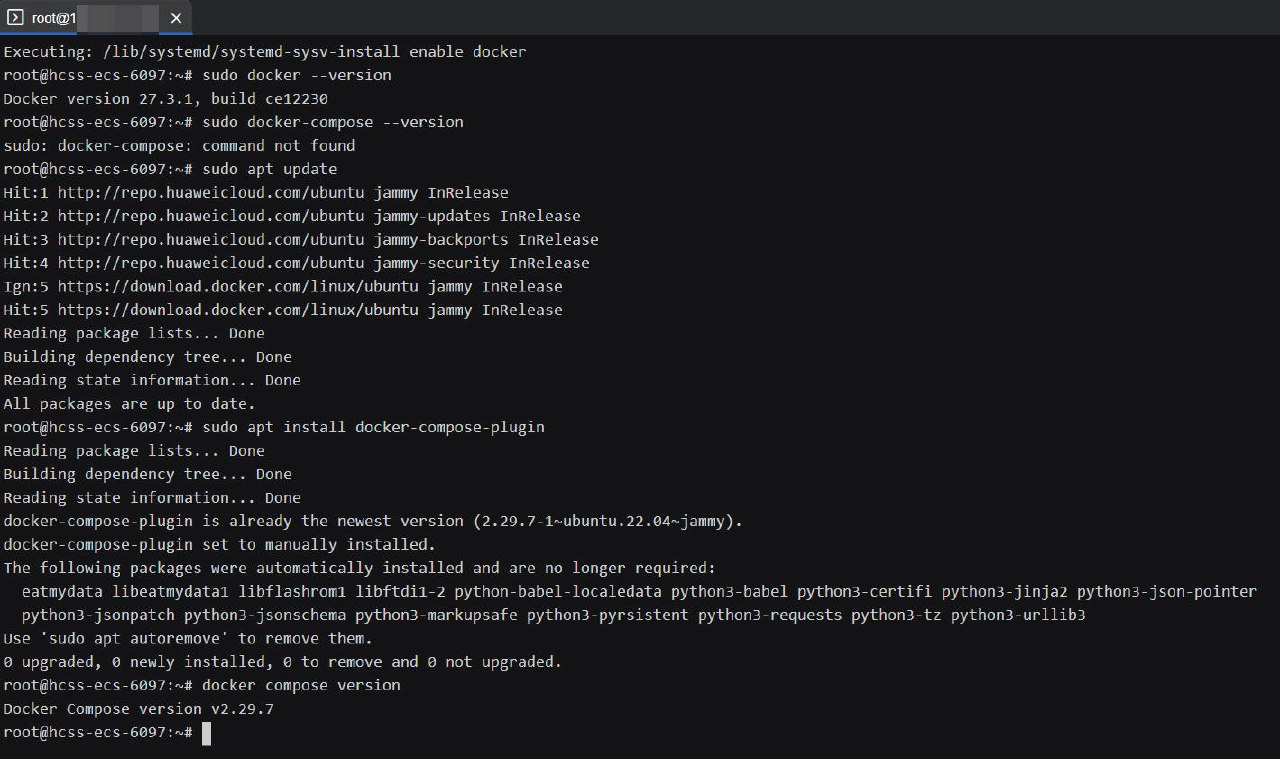Click the terminal icon on the tab
Screen dimensions: 1280x759
16,17
